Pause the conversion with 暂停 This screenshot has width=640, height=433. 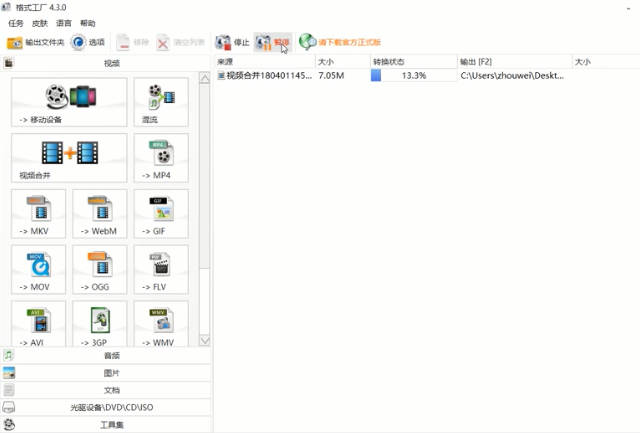click(x=273, y=42)
